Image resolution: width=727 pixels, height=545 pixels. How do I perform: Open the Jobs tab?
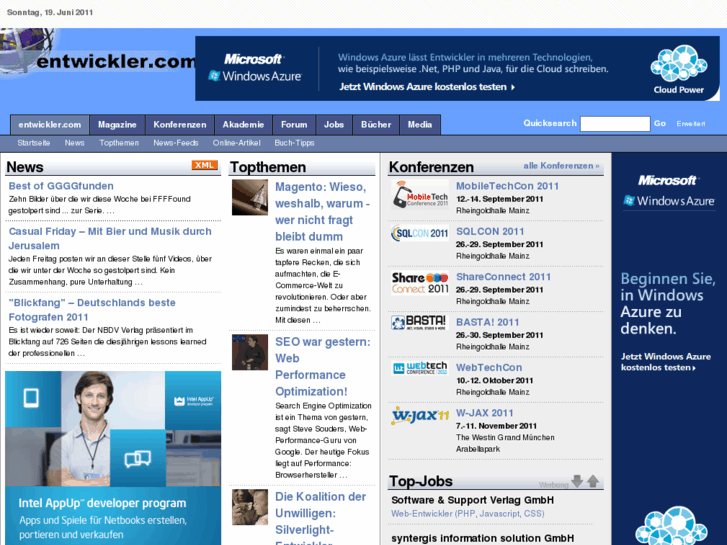(x=334, y=125)
